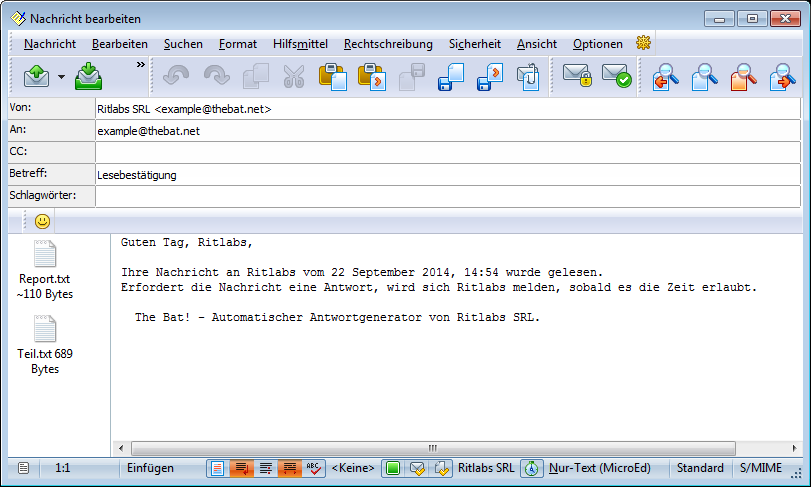Open the Format menu
Screen dimensions: 811x487
click(237, 44)
